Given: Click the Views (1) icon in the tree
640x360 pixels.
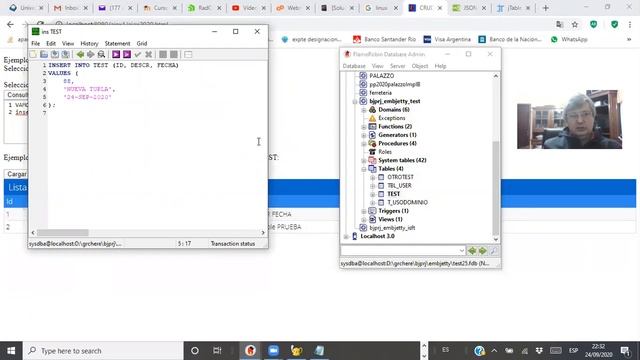Looking at the screenshot, I should pos(372,219).
